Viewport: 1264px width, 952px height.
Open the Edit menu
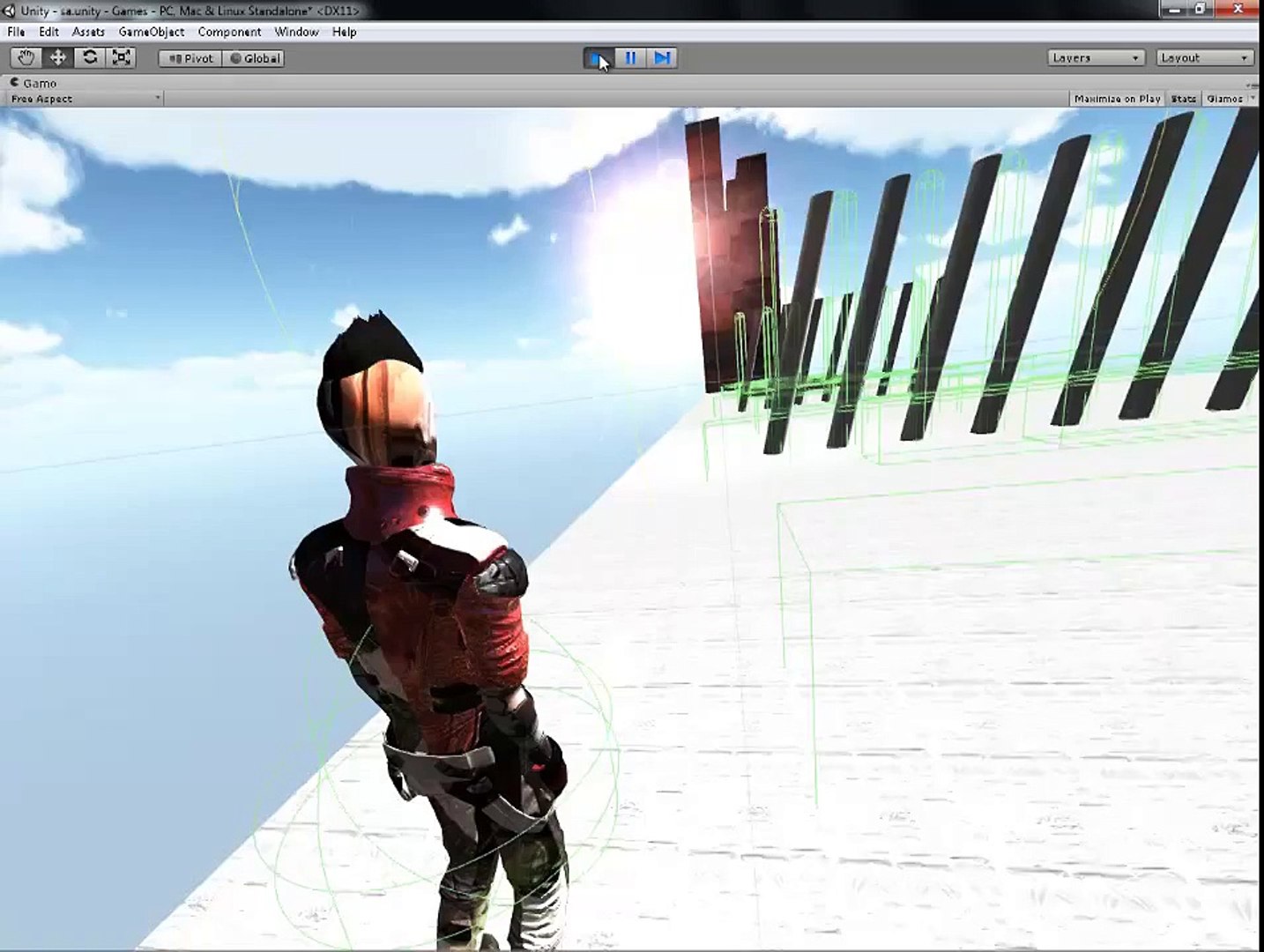click(48, 32)
